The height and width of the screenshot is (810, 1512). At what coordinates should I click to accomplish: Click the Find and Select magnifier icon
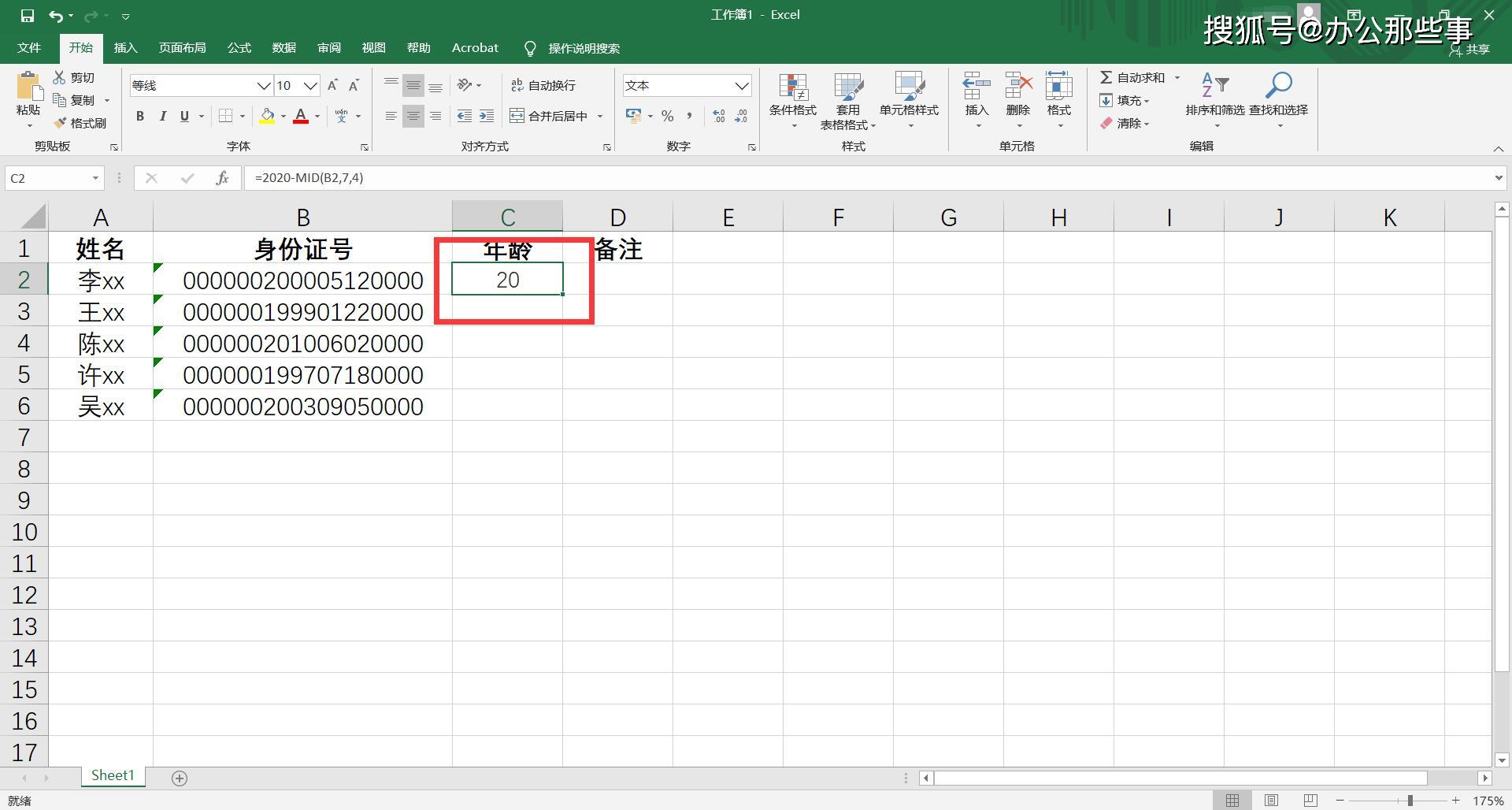[x=1278, y=87]
